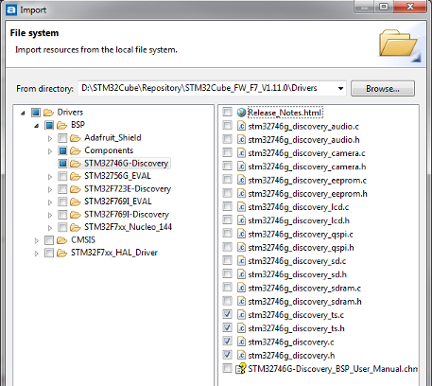This screenshot has height=386, width=432.
Task: Click the STM32F723E-Discovery folder icon
Action: pyautogui.click(x=75, y=189)
